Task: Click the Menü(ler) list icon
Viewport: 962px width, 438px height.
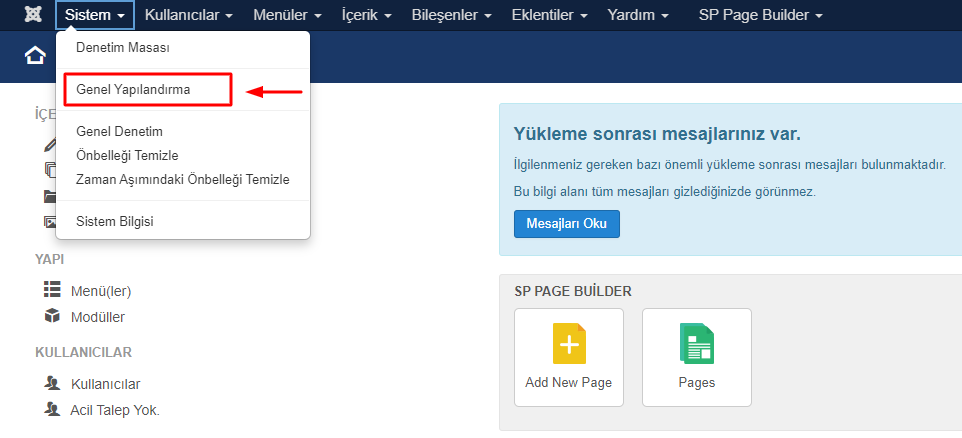Action: coord(52,290)
